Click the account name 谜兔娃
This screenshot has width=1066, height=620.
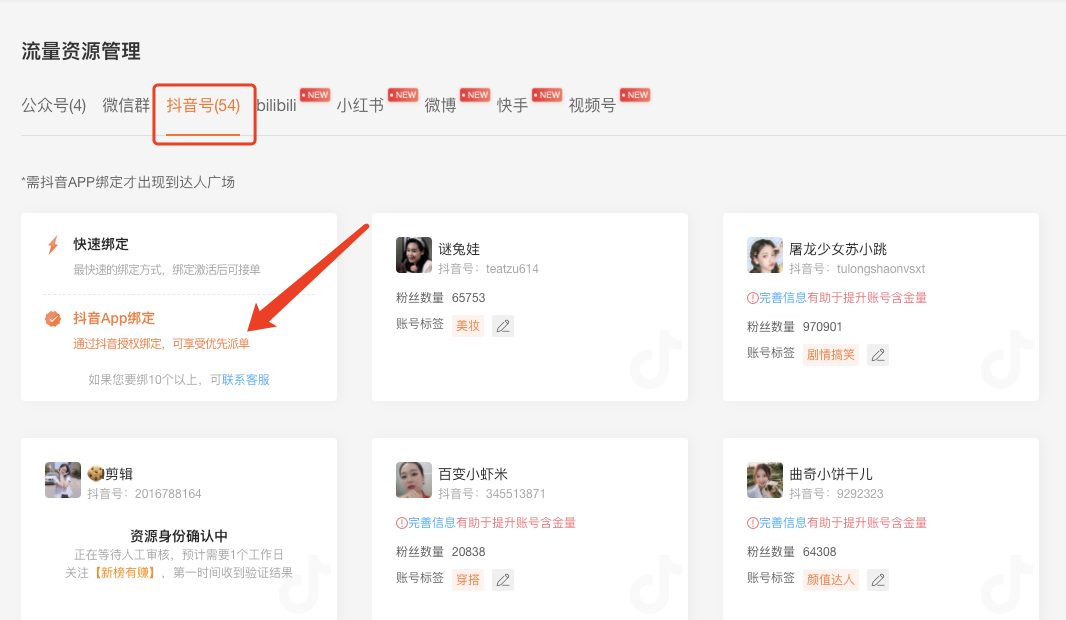pyautogui.click(x=459, y=249)
